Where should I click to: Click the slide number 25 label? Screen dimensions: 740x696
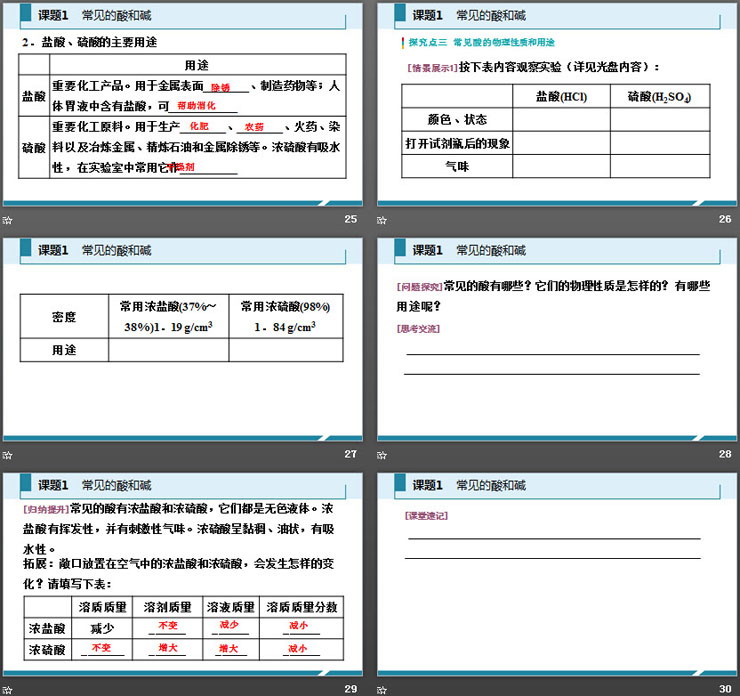(350, 220)
